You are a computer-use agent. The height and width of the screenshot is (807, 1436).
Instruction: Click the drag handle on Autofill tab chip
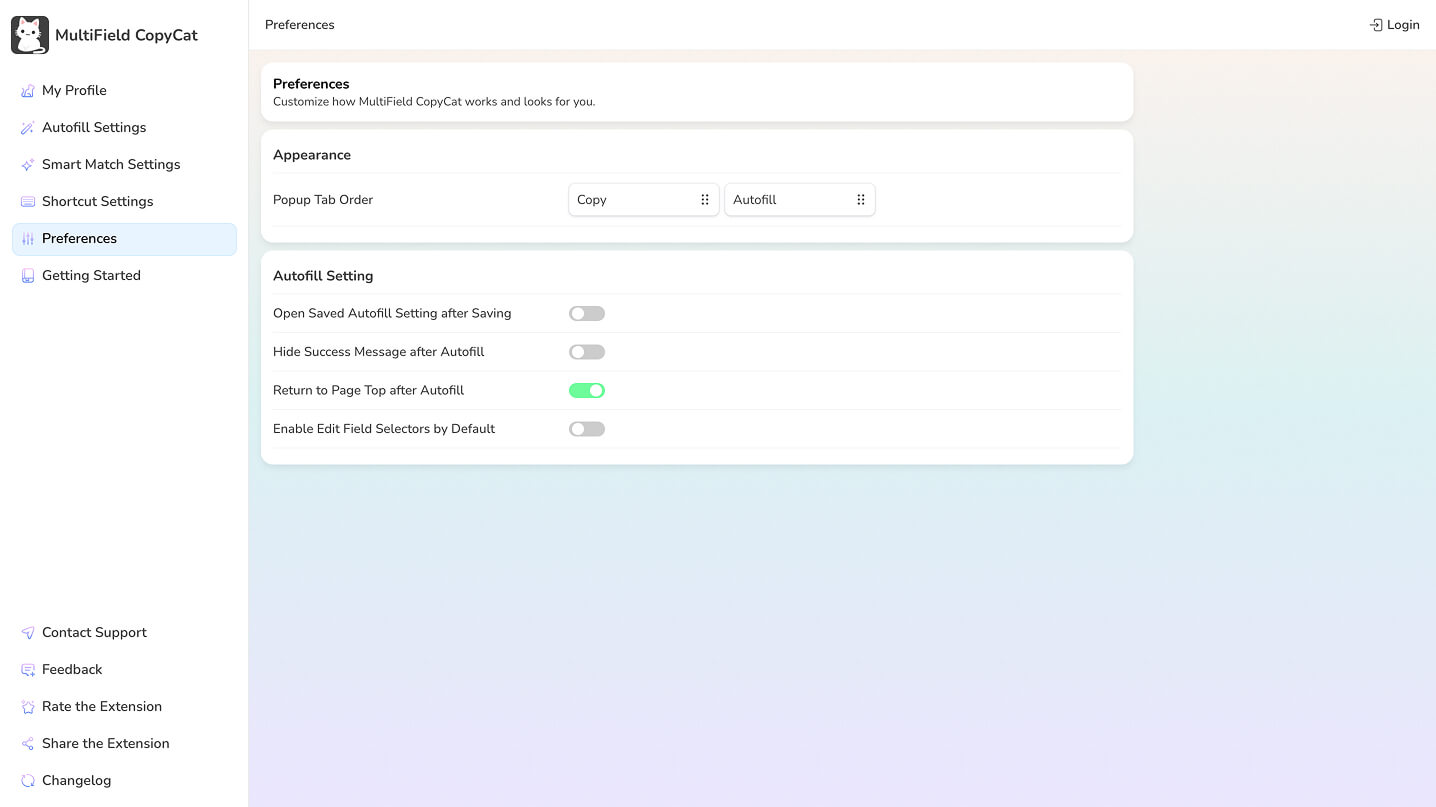pyautogui.click(x=861, y=200)
